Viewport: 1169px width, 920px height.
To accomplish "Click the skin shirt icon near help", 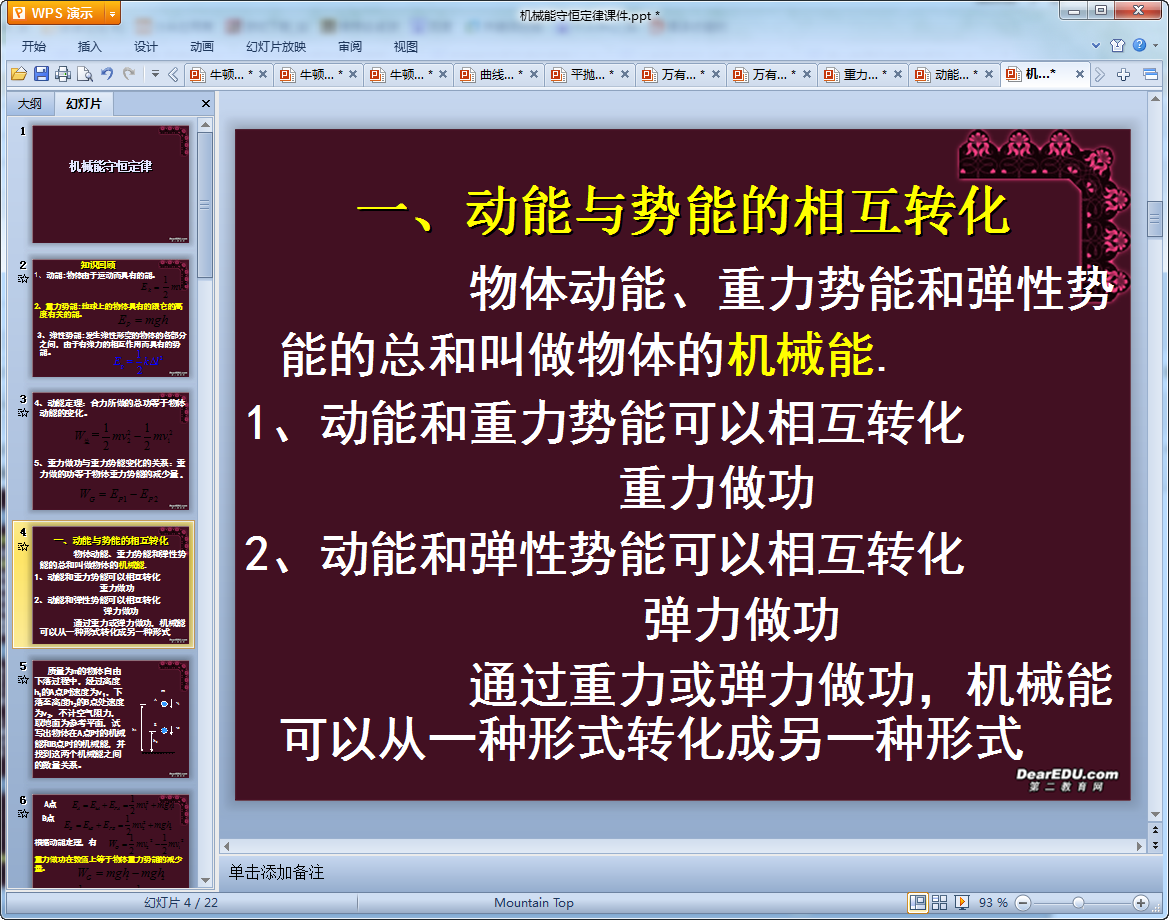I will [1117, 45].
